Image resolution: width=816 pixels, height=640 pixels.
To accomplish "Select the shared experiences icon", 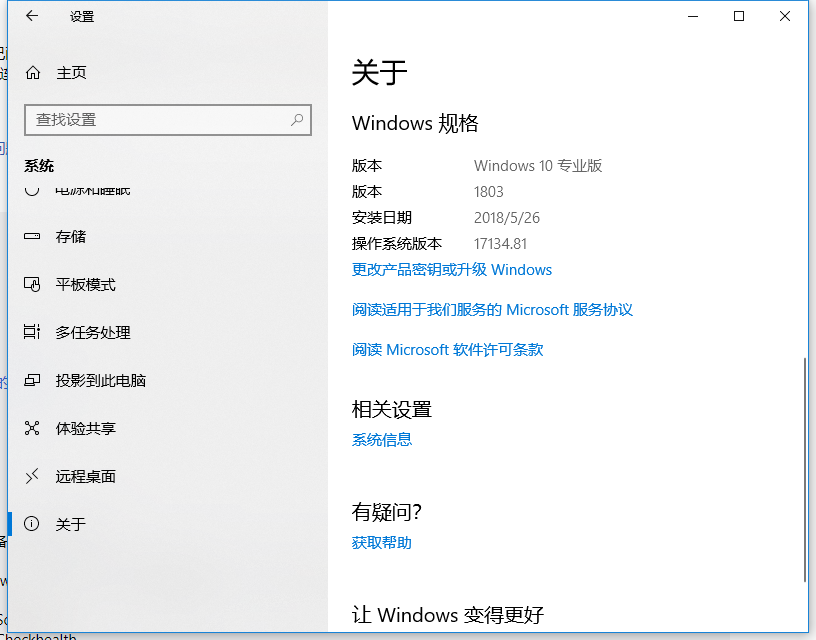I will click(32, 428).
